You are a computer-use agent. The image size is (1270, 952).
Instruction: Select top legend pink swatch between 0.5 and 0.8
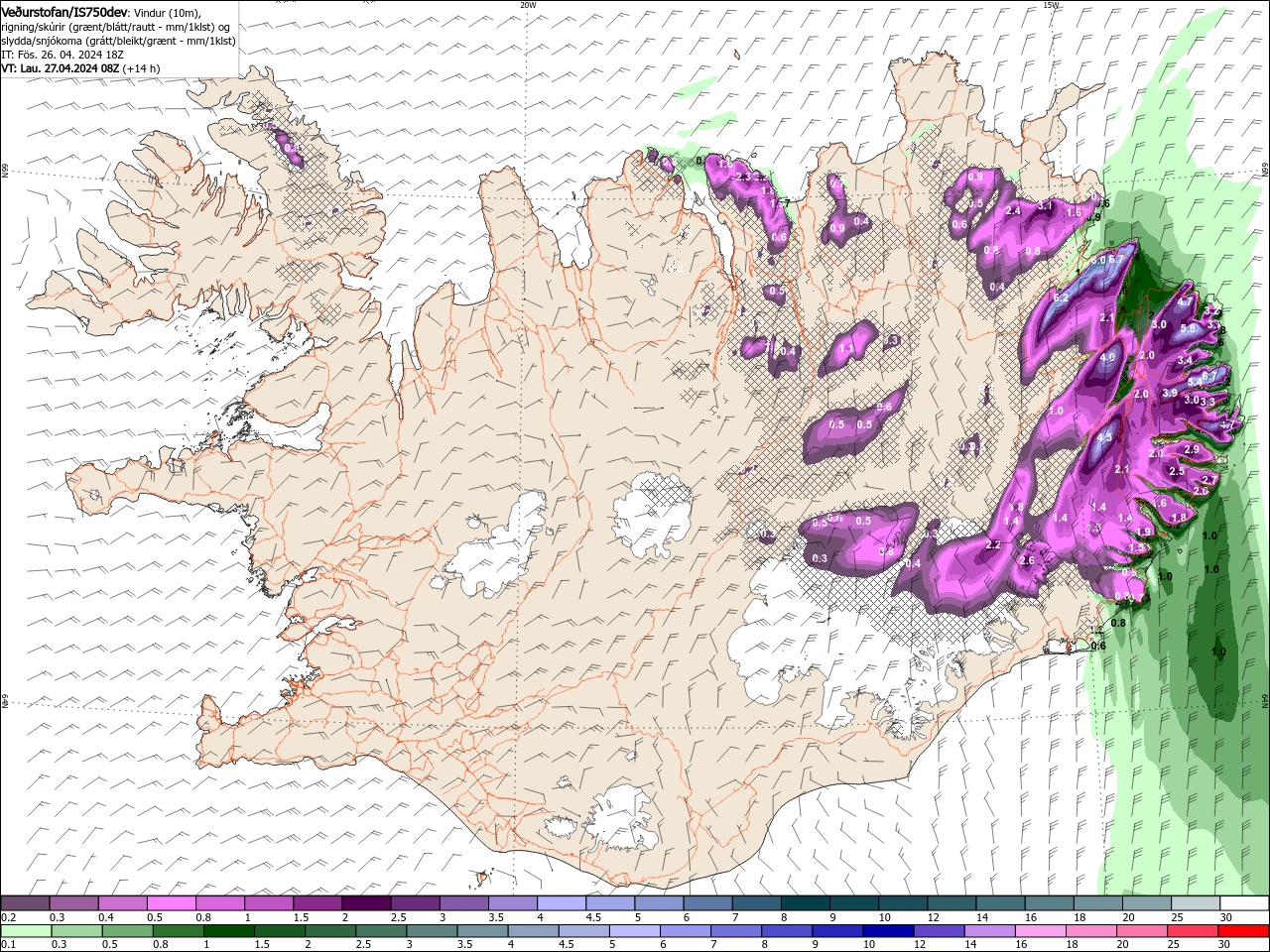pos(171,903)
